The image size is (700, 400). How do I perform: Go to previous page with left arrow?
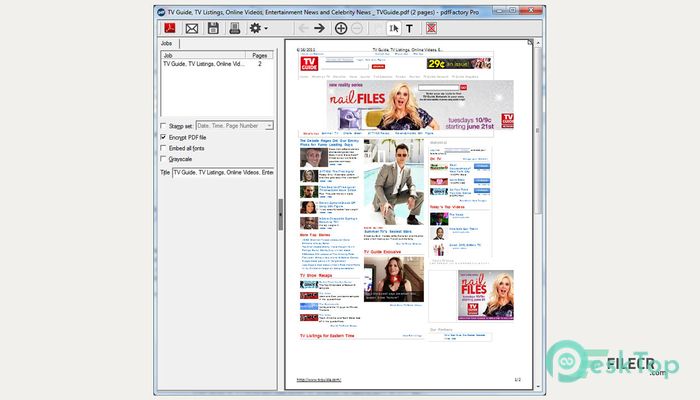tap(303, 28)
